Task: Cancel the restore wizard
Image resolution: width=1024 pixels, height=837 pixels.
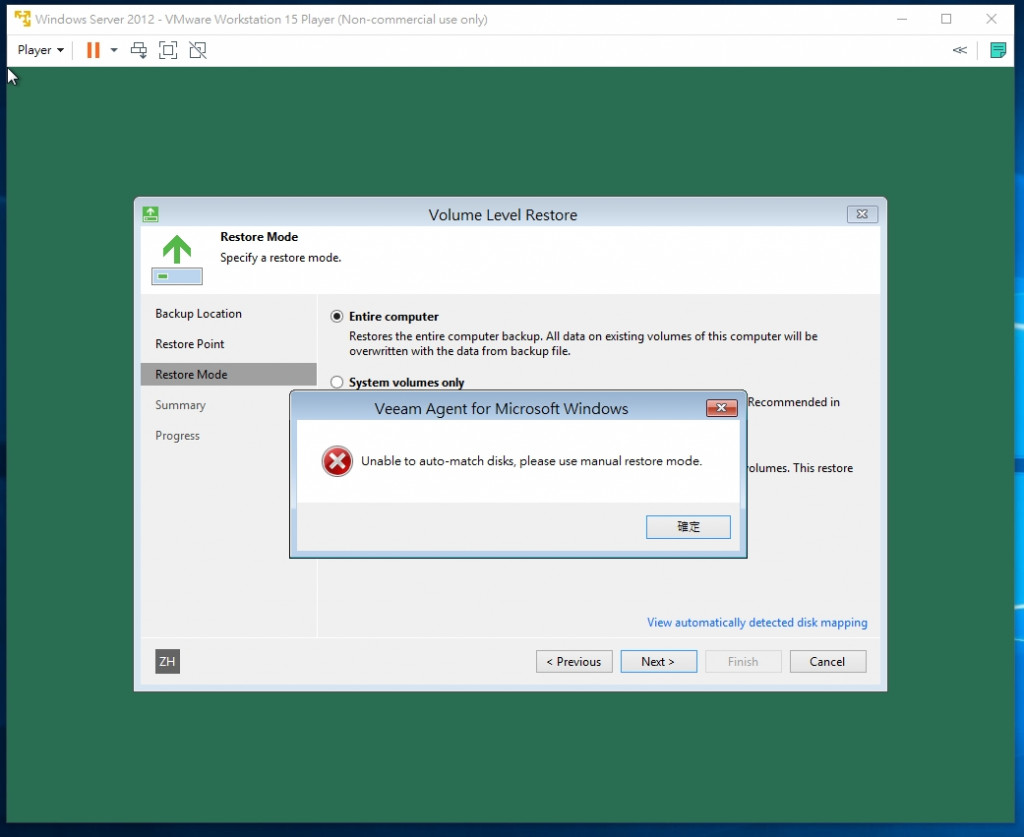Action: pos(827,661)
